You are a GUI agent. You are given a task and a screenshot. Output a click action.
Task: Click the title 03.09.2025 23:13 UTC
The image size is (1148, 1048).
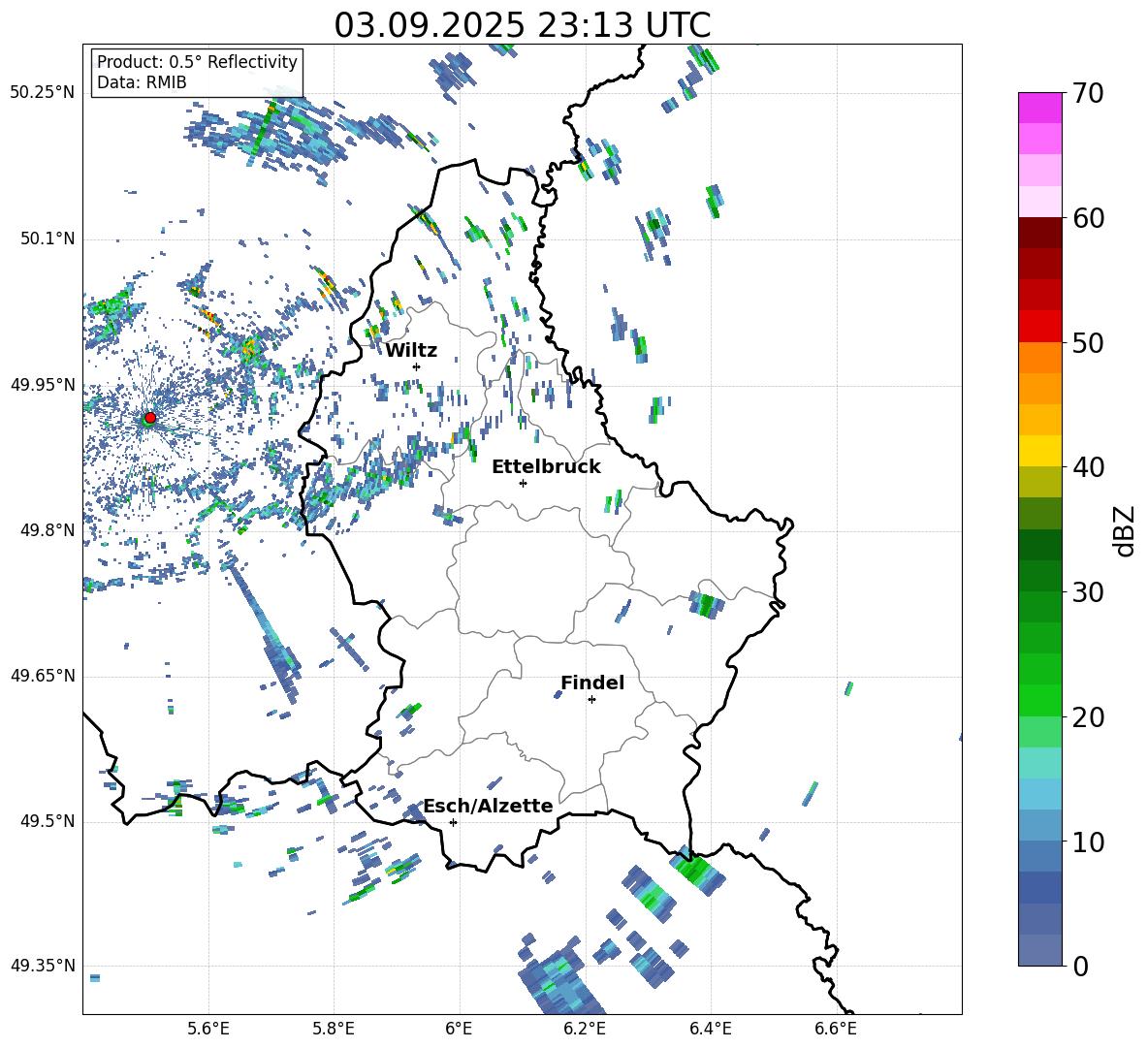523,25
